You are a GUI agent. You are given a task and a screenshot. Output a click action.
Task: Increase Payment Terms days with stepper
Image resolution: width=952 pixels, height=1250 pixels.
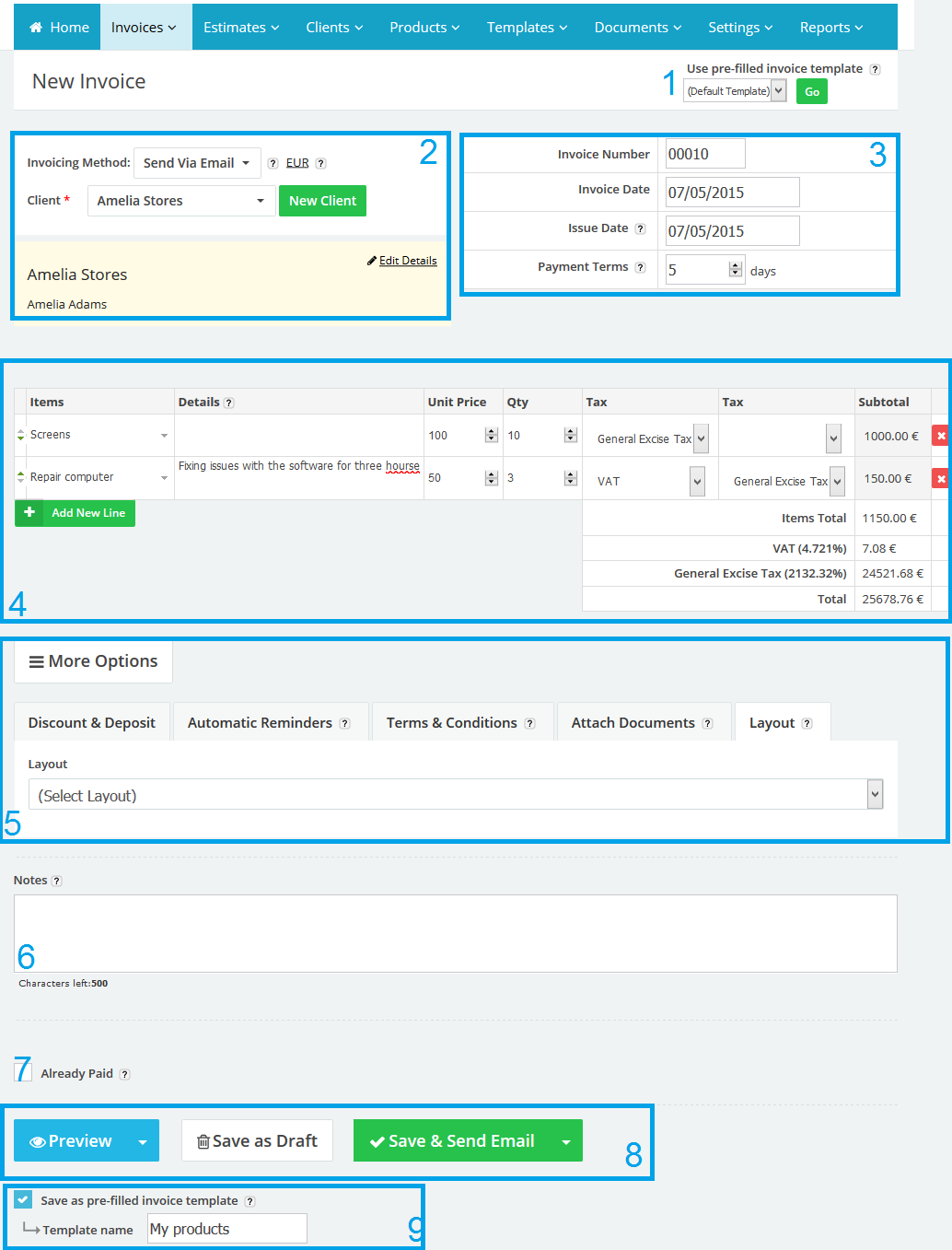pyautogui.click(x=735, y=265)
